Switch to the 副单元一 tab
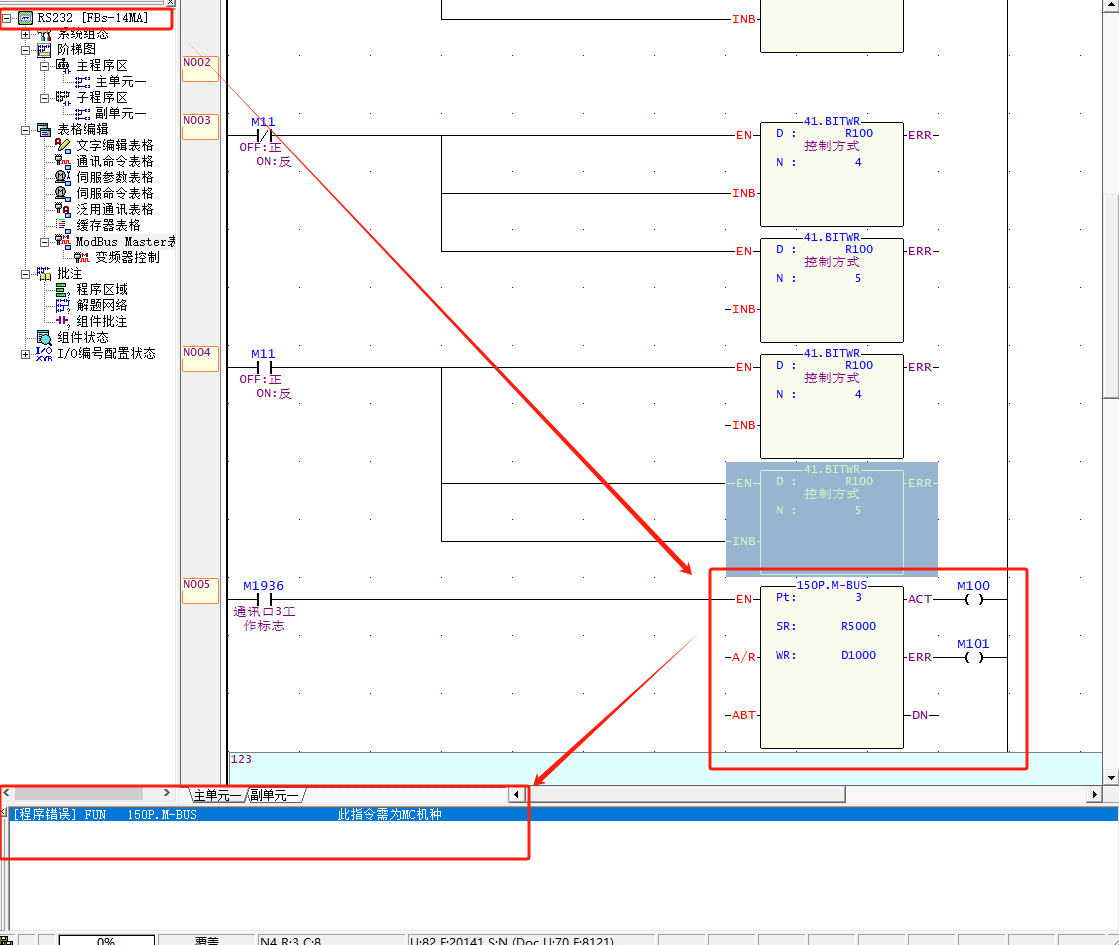The width and height of the screenshot is (1119, 945). pyautogui.click(x=274, y=795)
